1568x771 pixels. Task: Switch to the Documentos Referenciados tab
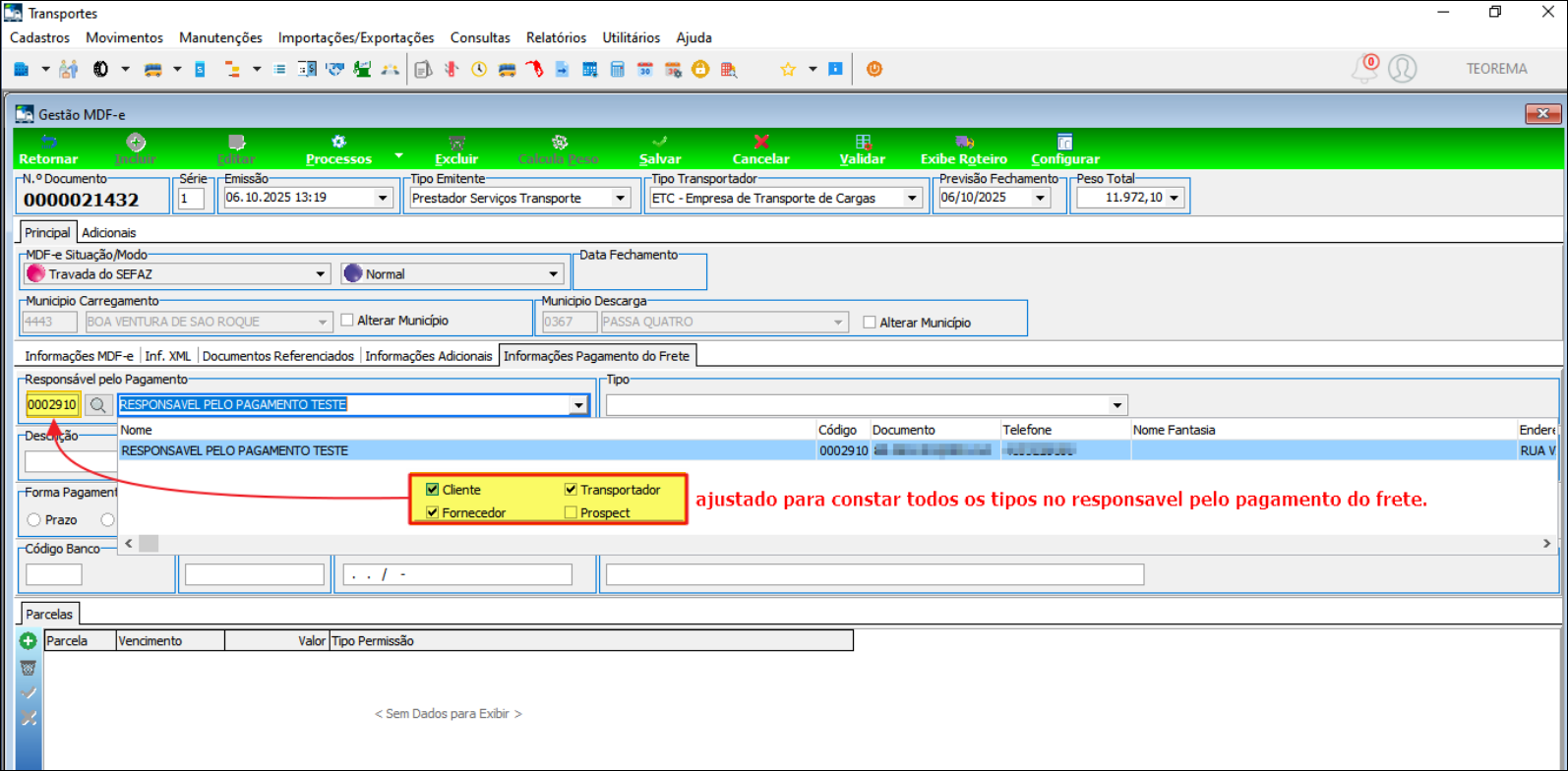pyautogui.click(x=277, y=356)
